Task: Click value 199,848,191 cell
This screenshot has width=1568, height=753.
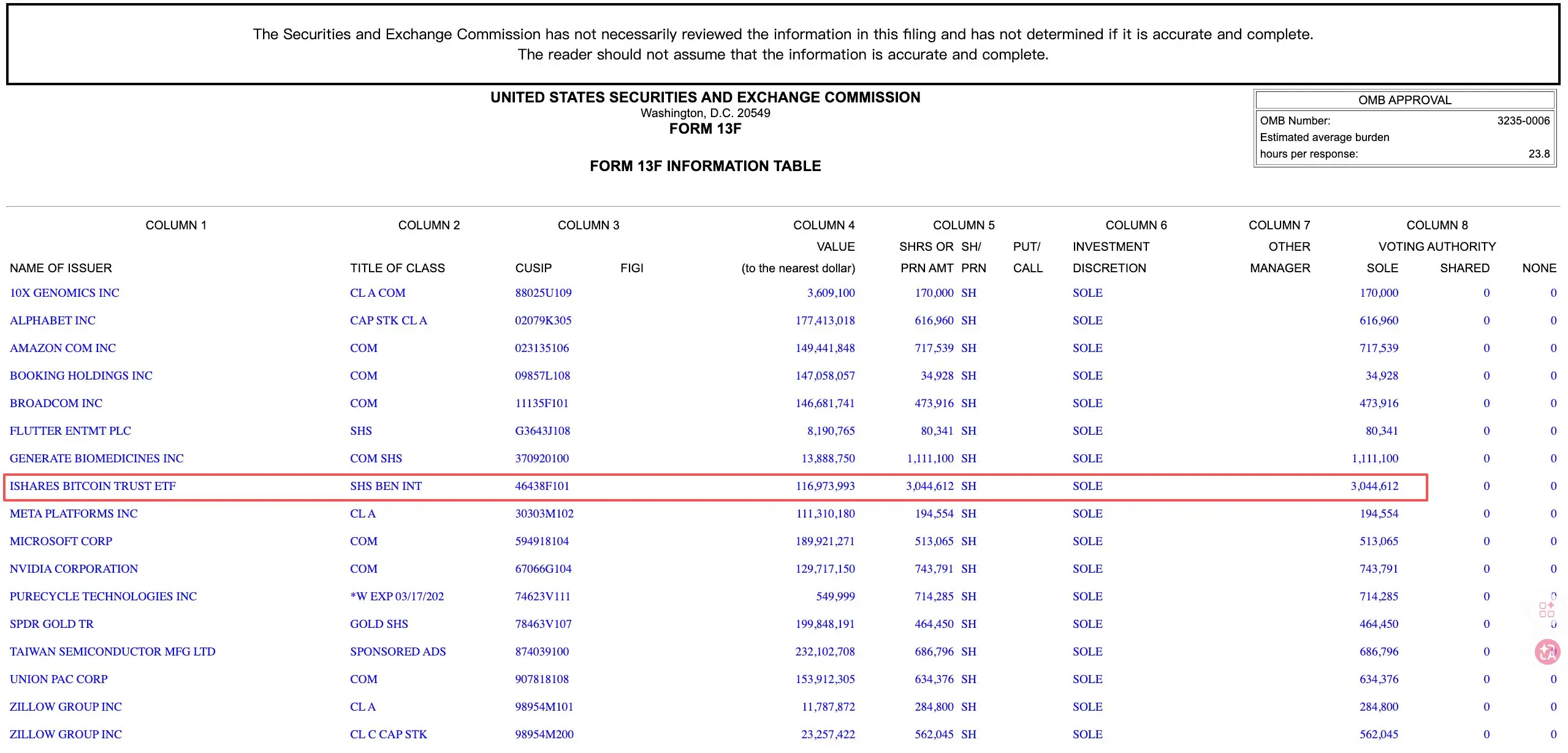Action: coord(825,624)
